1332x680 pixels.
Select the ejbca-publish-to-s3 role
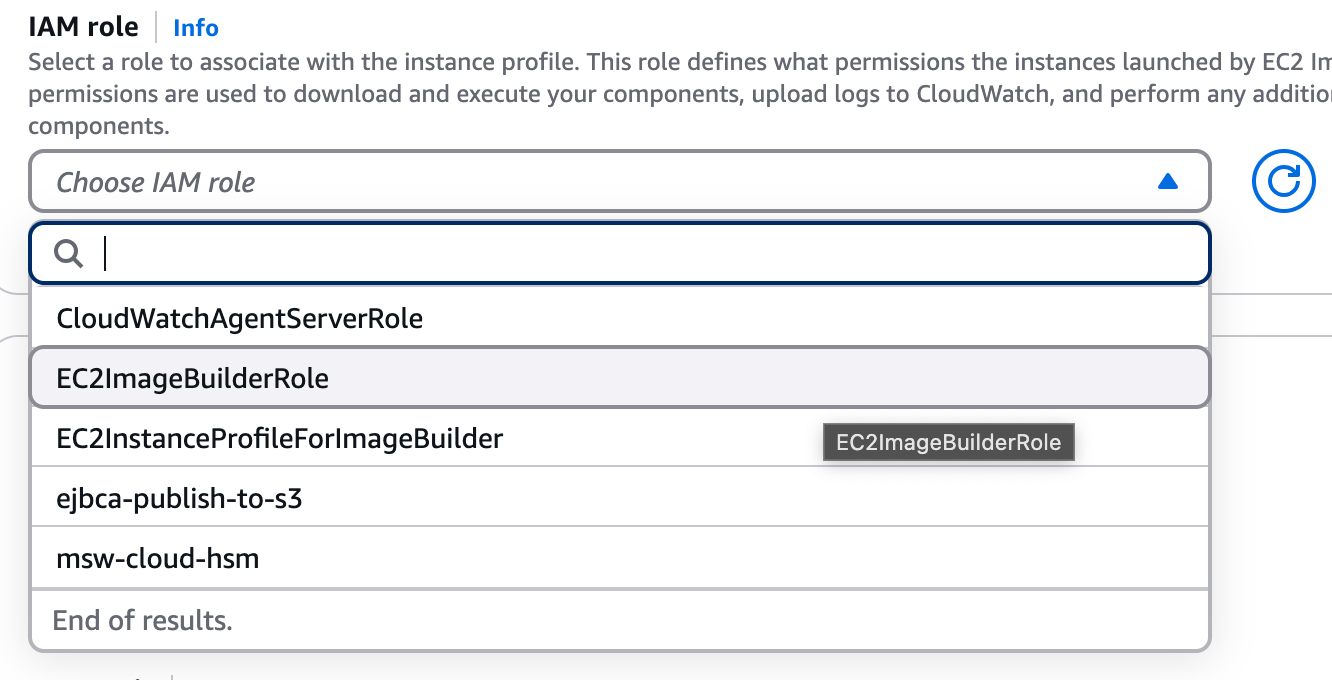pyautogui.click(x=180, y=498)
